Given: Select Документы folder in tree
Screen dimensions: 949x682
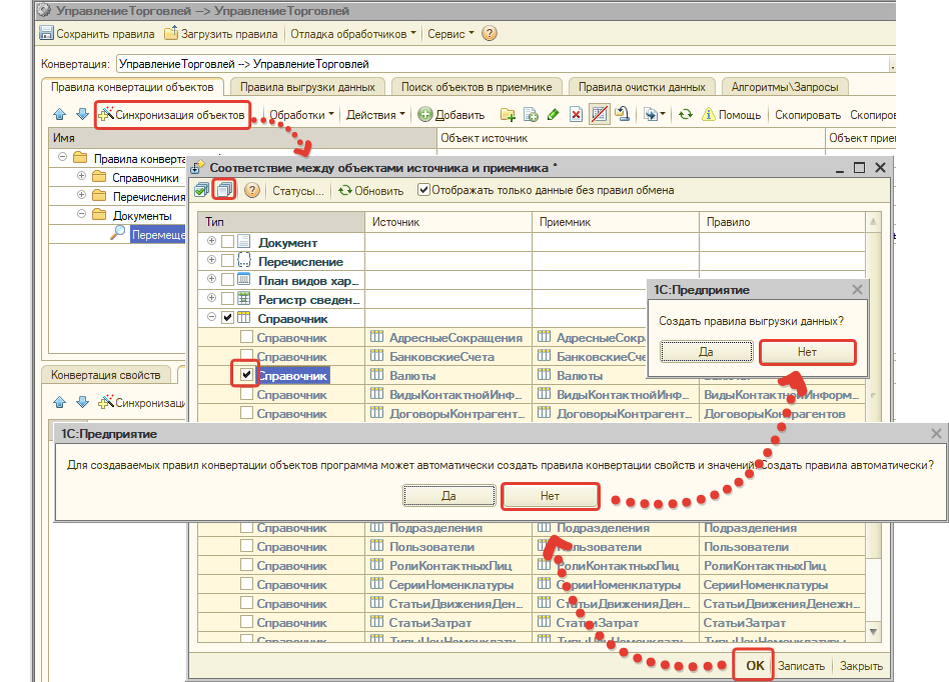Looking at the screenshot, I should (x=142, y=215).
